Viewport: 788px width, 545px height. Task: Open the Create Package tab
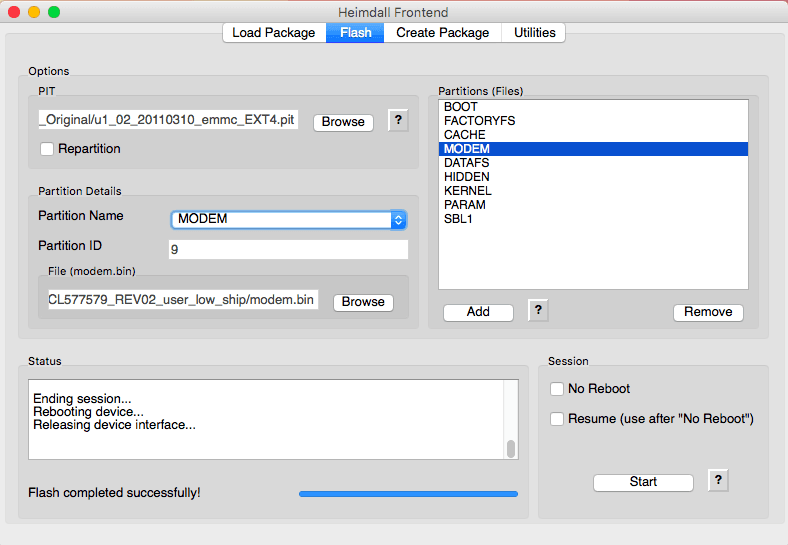pyautogui.click(x=442, y=33)
